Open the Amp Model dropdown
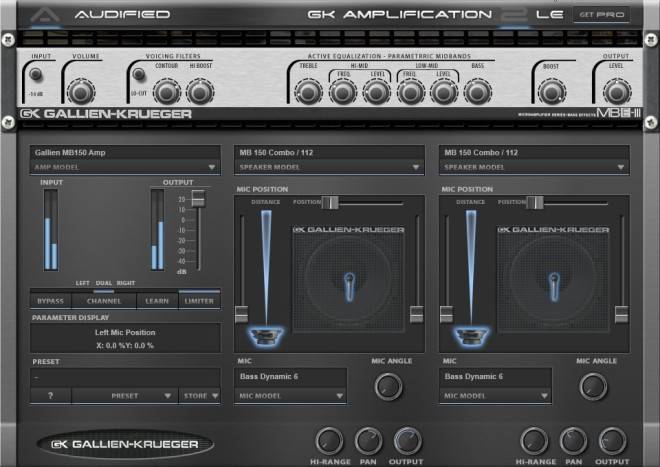Image resolution: width=660 pixels, height=467 pixels. [125, 168]
